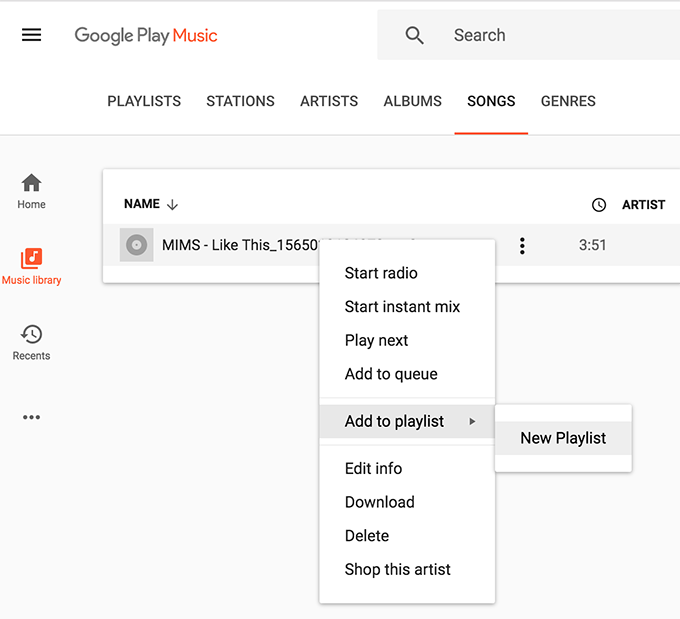Click the magnifying glass search icon
680x619 pixels.
[x=414, y=35]
